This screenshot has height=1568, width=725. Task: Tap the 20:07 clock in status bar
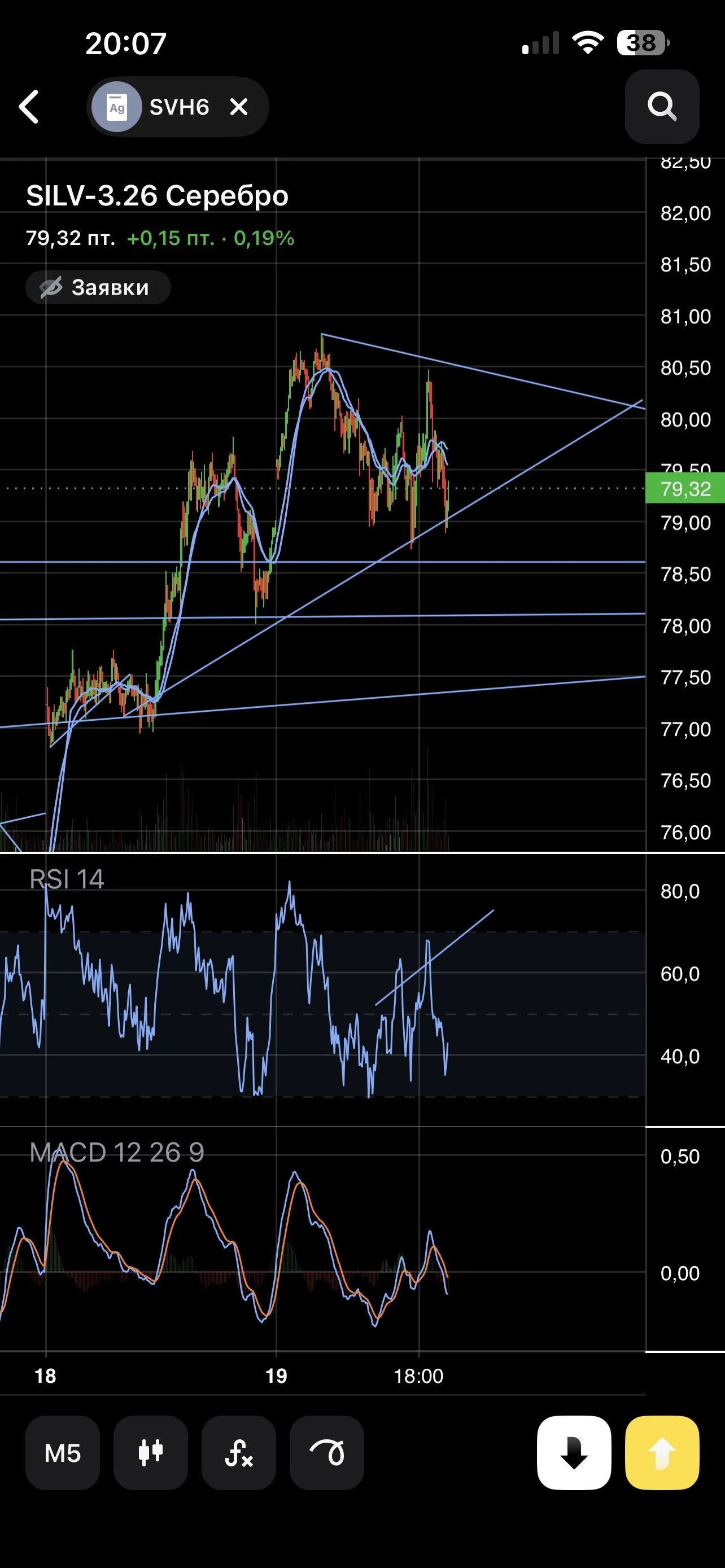pos(126,43)
